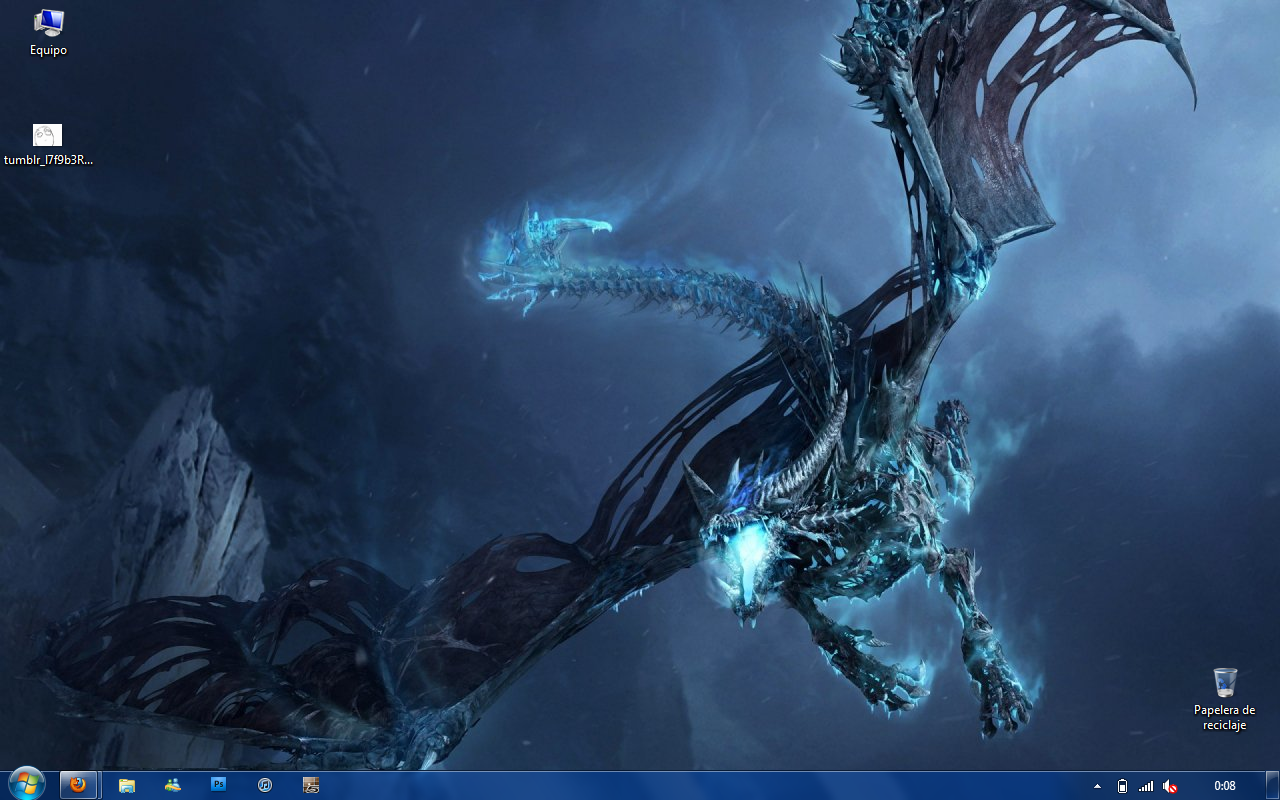Image resolution: width=1280 pixels, height=800 pixels.
Task: Click the Show Desktop button
Action: point(1272,785)
